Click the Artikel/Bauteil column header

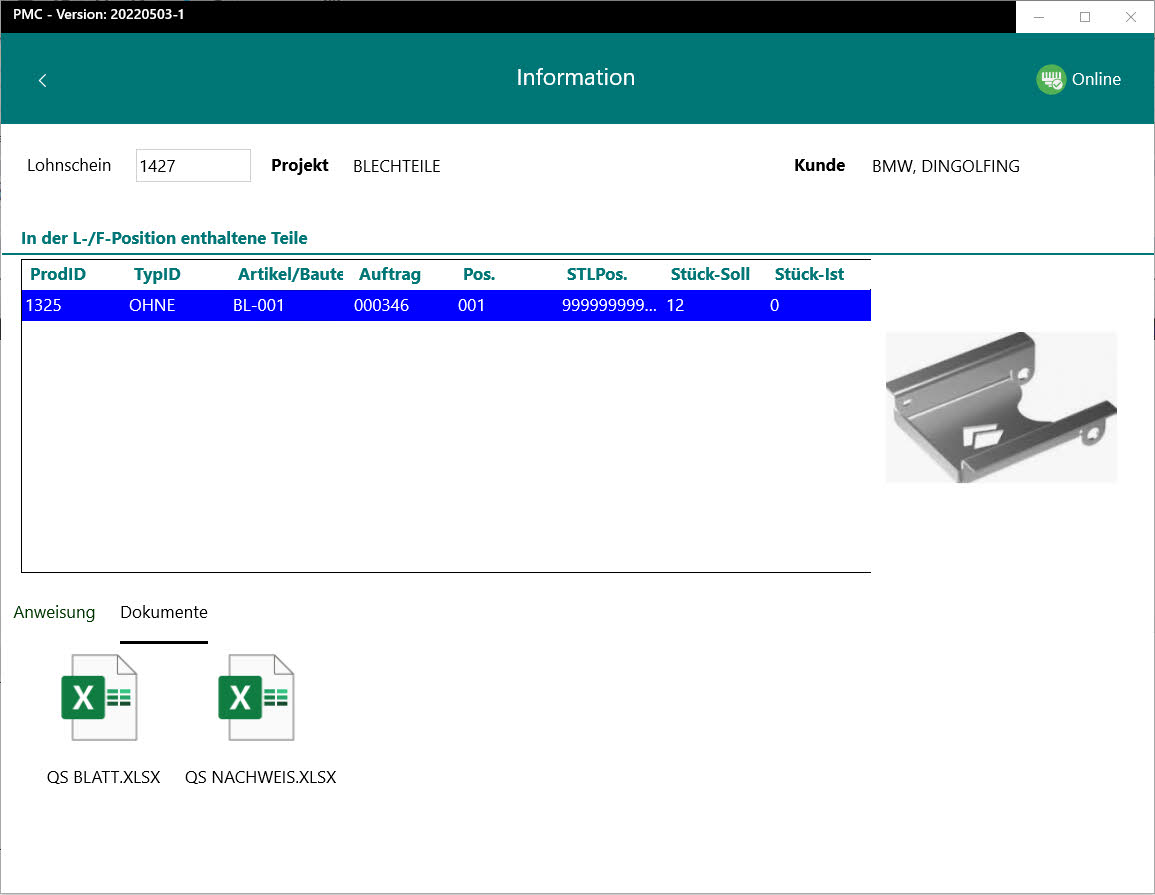coord(290,274)
